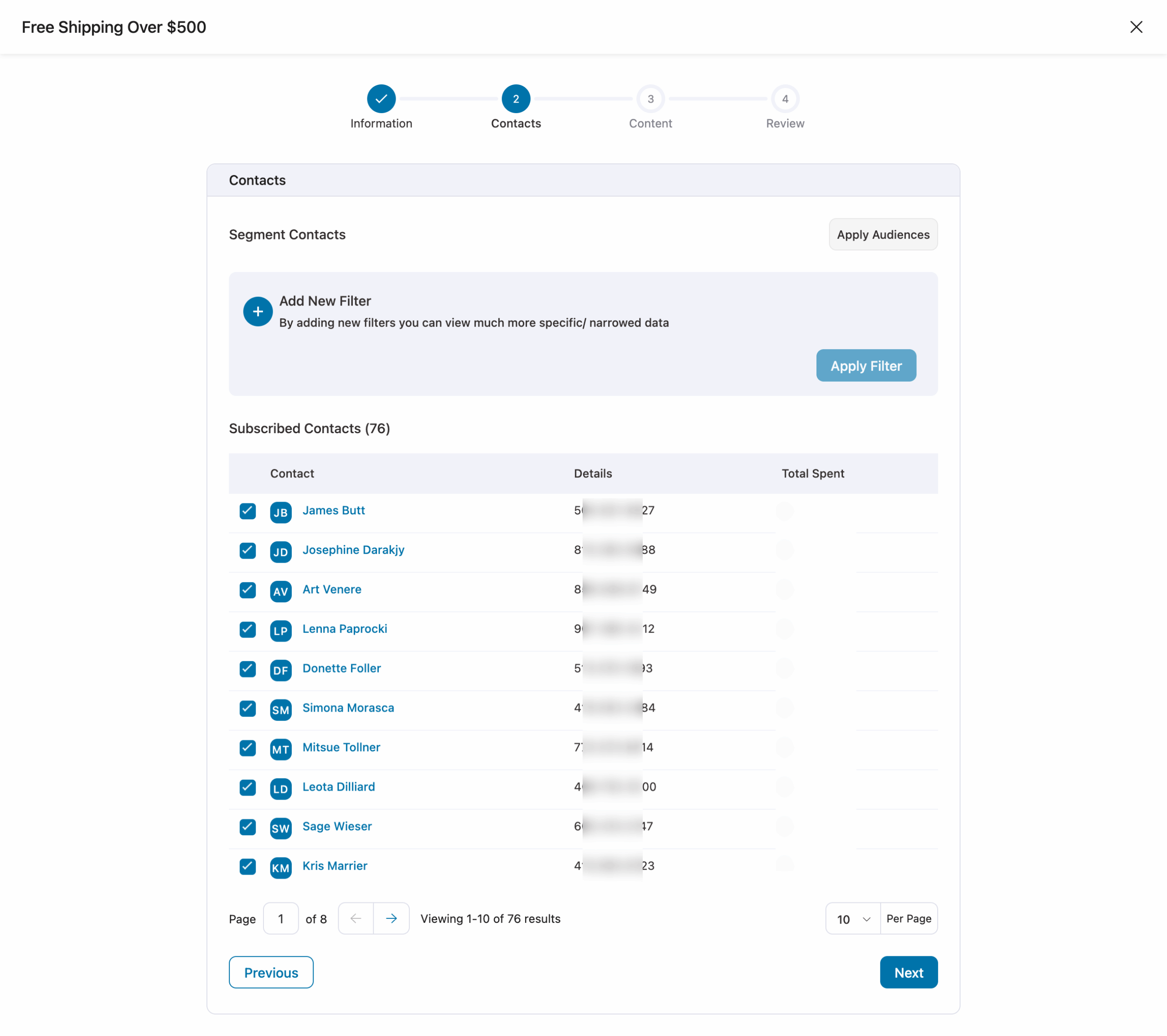This screenshot has width=1167, height=1036.
Task: Click Sage Wieser's SW avatar
Action: 281,828
